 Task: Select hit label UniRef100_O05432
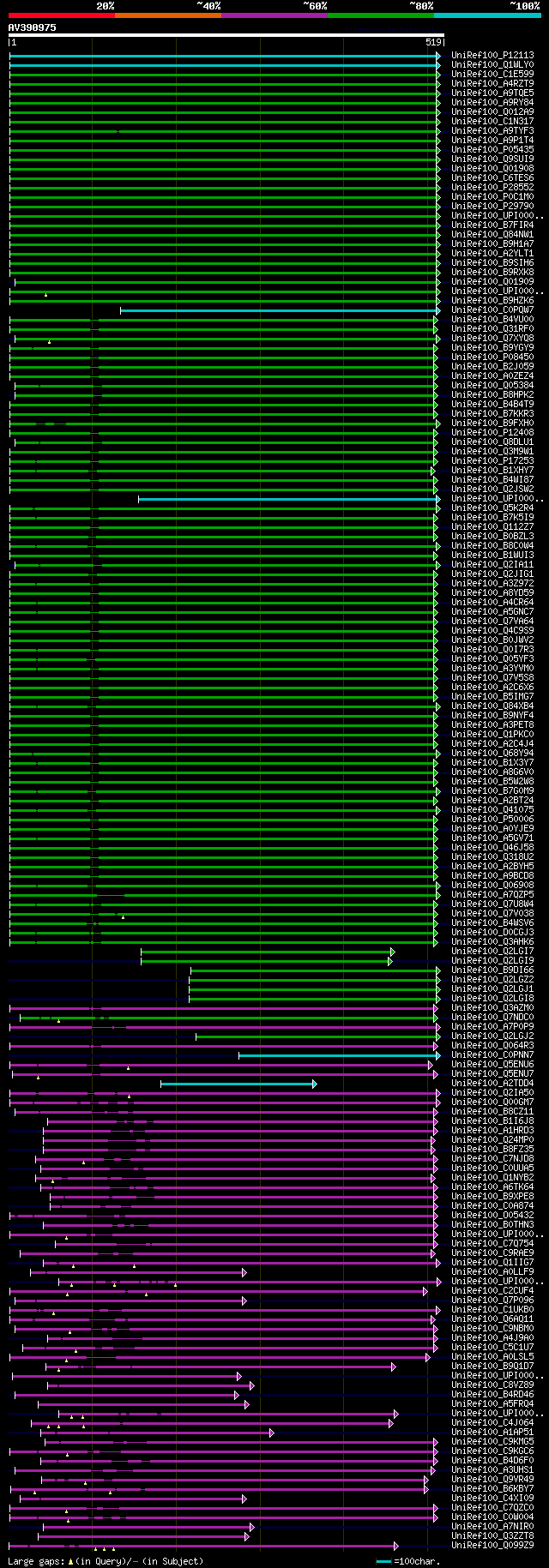[x=492, y=1216]
